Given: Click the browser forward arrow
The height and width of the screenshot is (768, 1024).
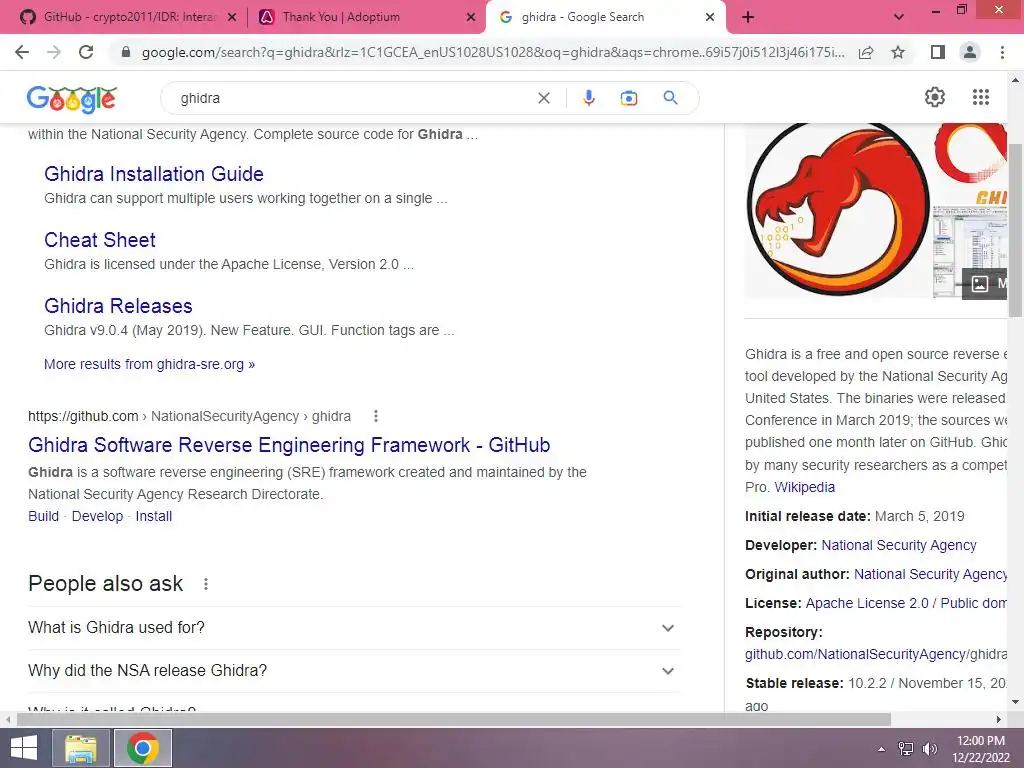Looking at the screenshot, I should click(54, 52).
